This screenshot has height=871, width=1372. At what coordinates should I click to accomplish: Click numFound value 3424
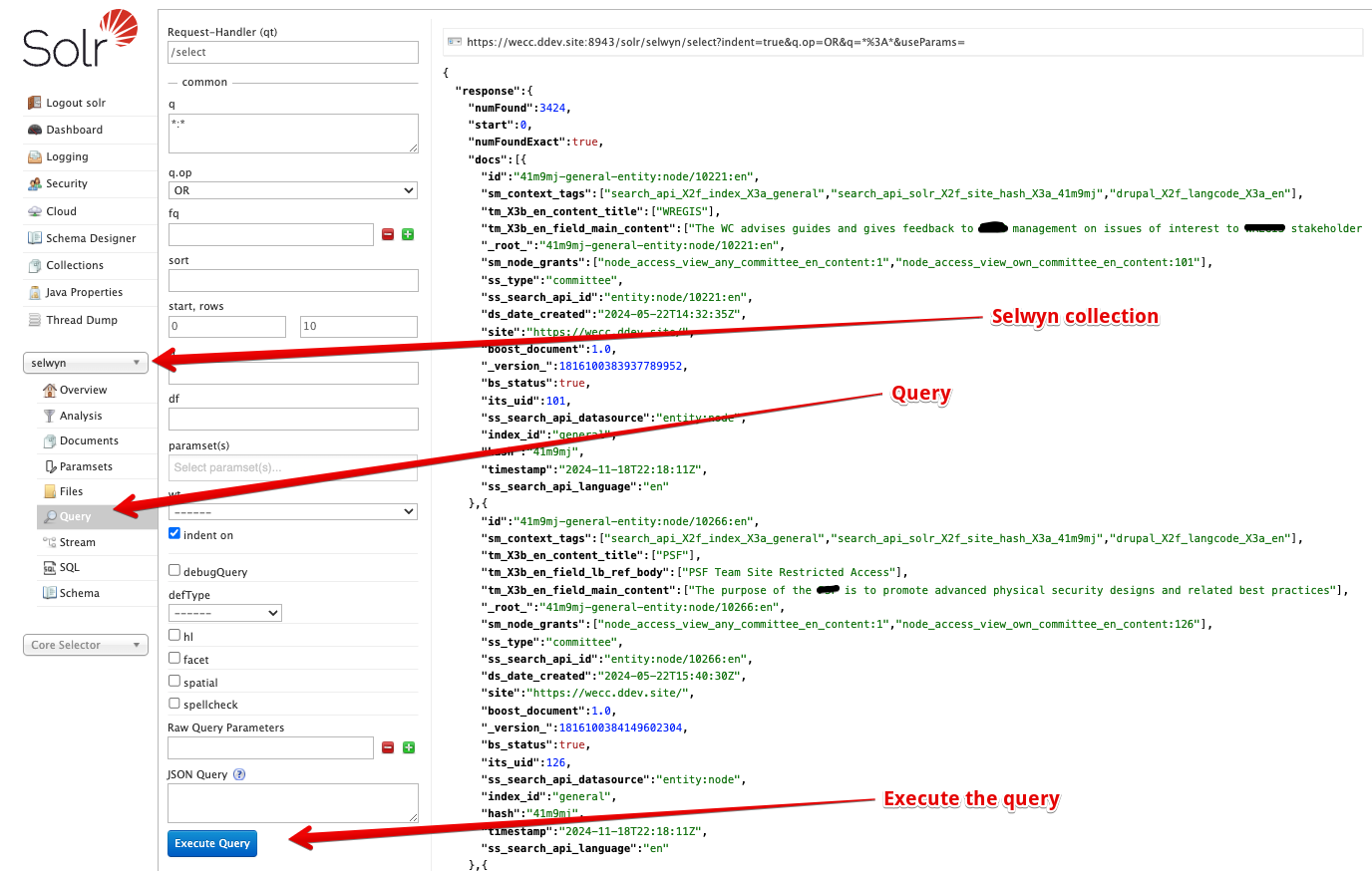coord(552,108)
